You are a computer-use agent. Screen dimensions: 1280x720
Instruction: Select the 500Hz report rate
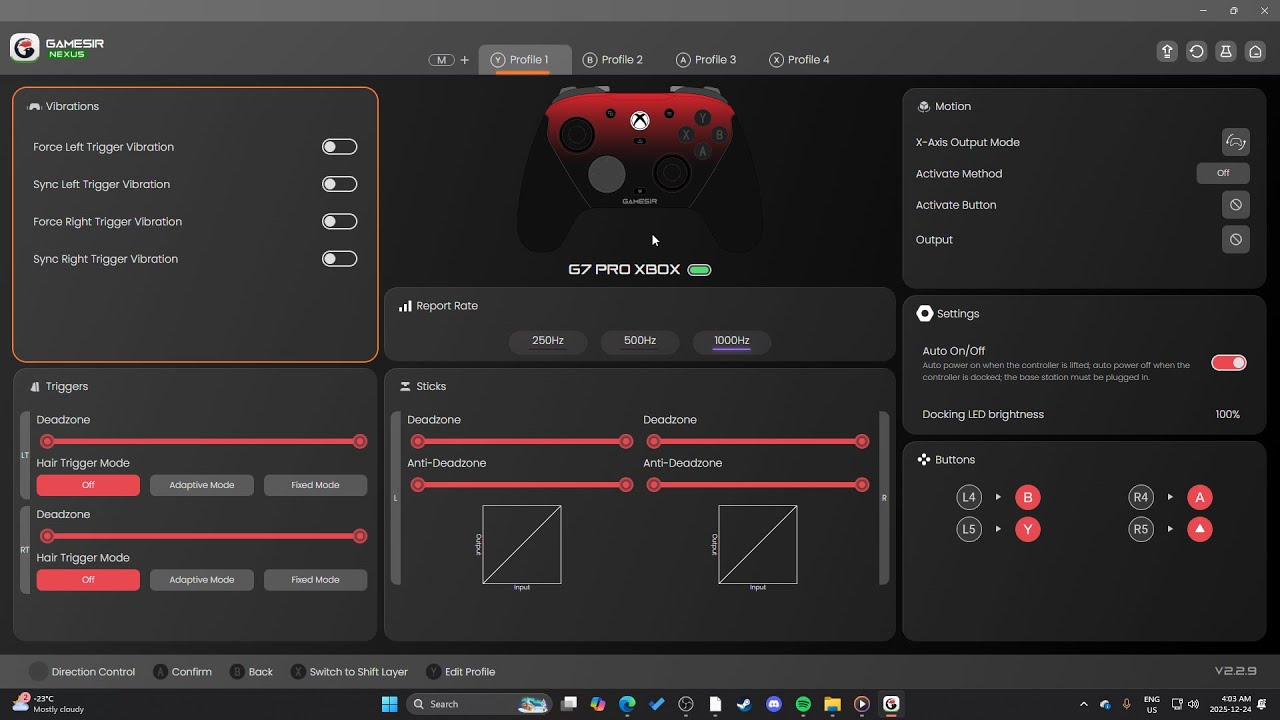[640, 341]
